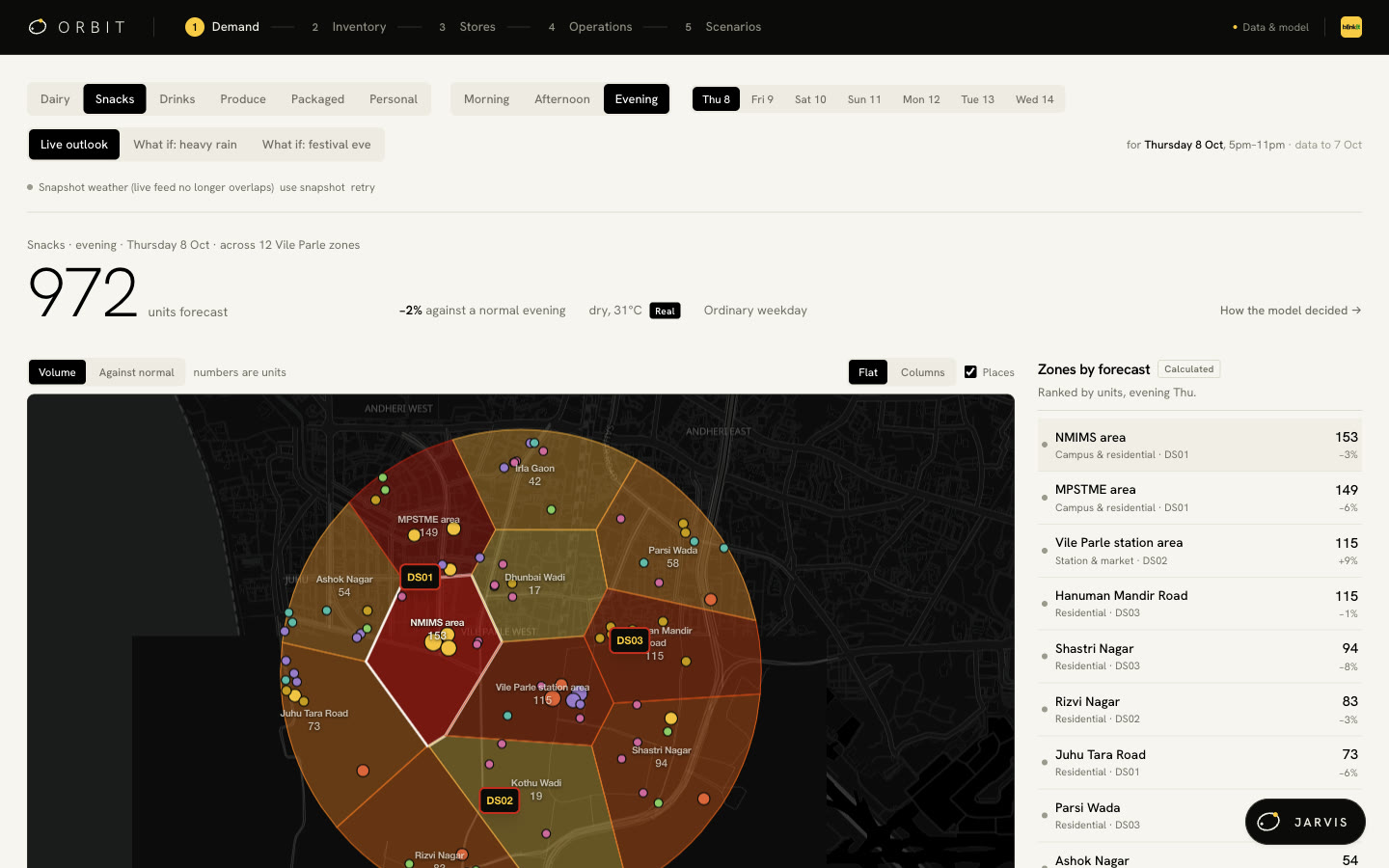Click retry for weather feed
1389x868 pixels.
363,187
